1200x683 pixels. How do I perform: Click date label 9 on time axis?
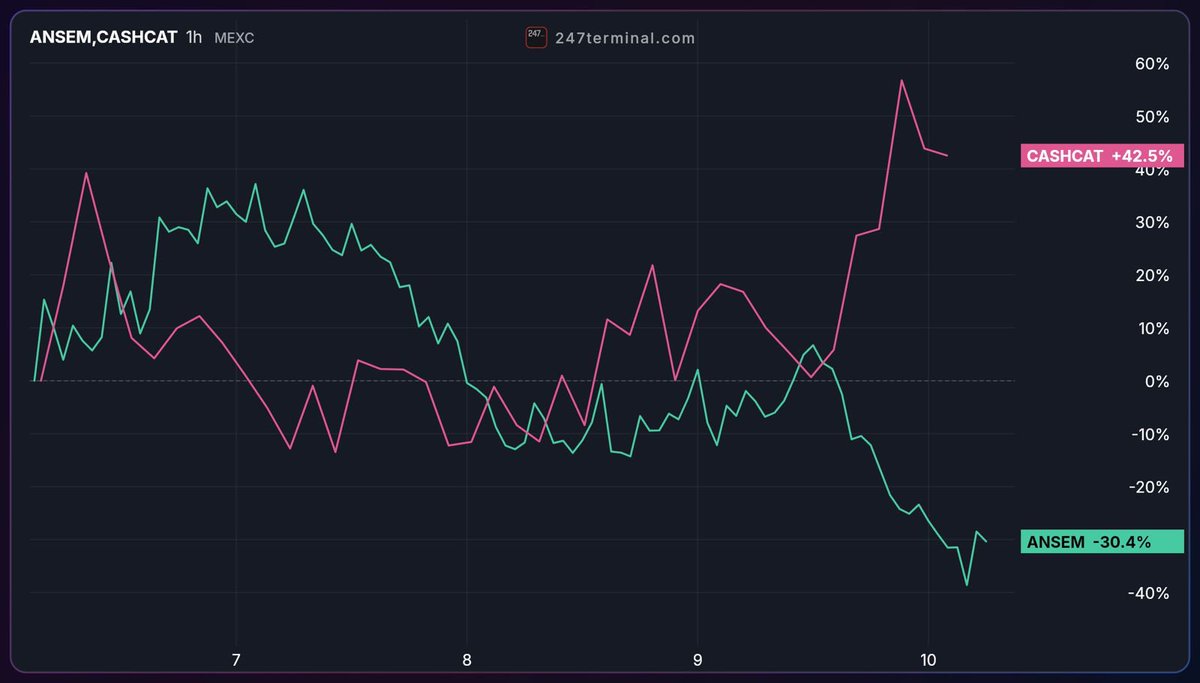click(x=697, y=660)
